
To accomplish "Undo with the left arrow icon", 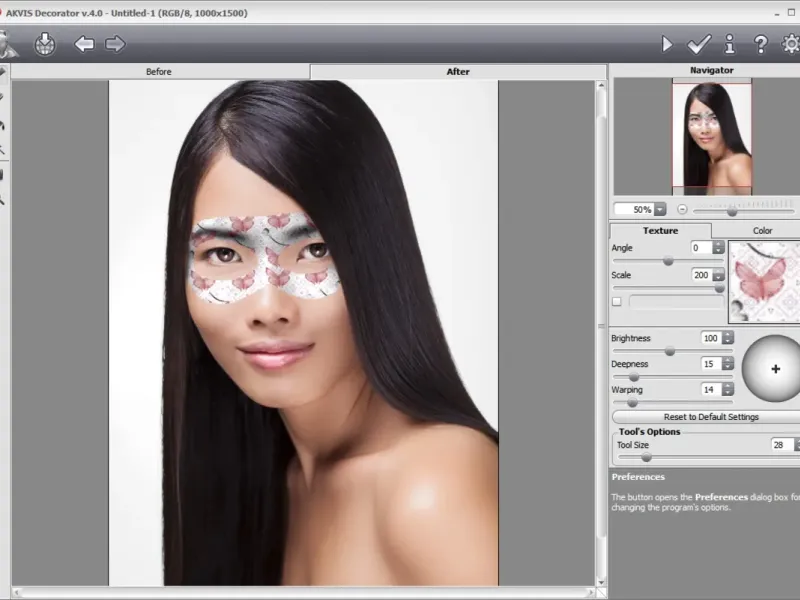I will point(84,44).
